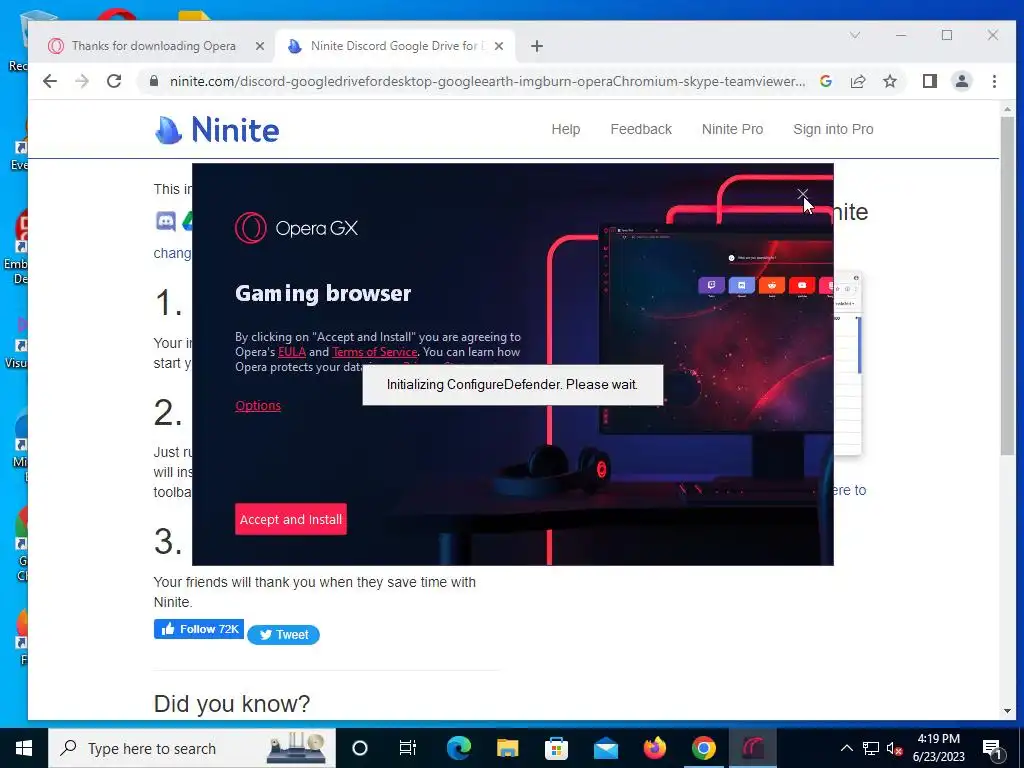Click Accept and Install button
Screen dimensions: 1024x768
(x=291, y=519)
